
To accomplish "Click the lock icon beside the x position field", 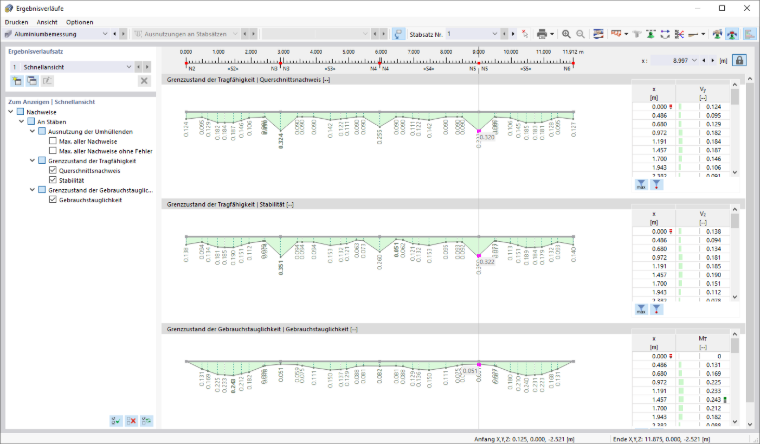I will click(739, 61).
